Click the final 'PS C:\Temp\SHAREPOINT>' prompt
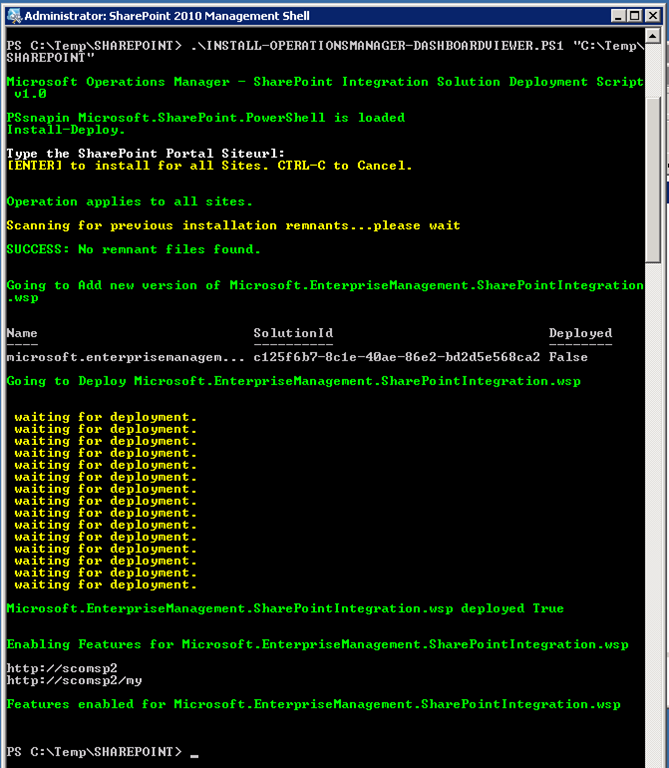 [x=94, y=752]
